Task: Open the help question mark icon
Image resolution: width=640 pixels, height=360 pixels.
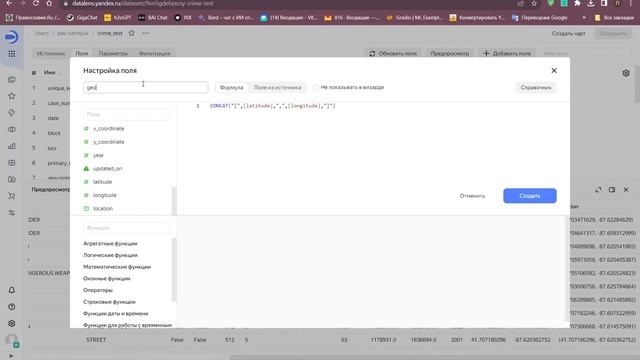Action: tap(11, 307)
